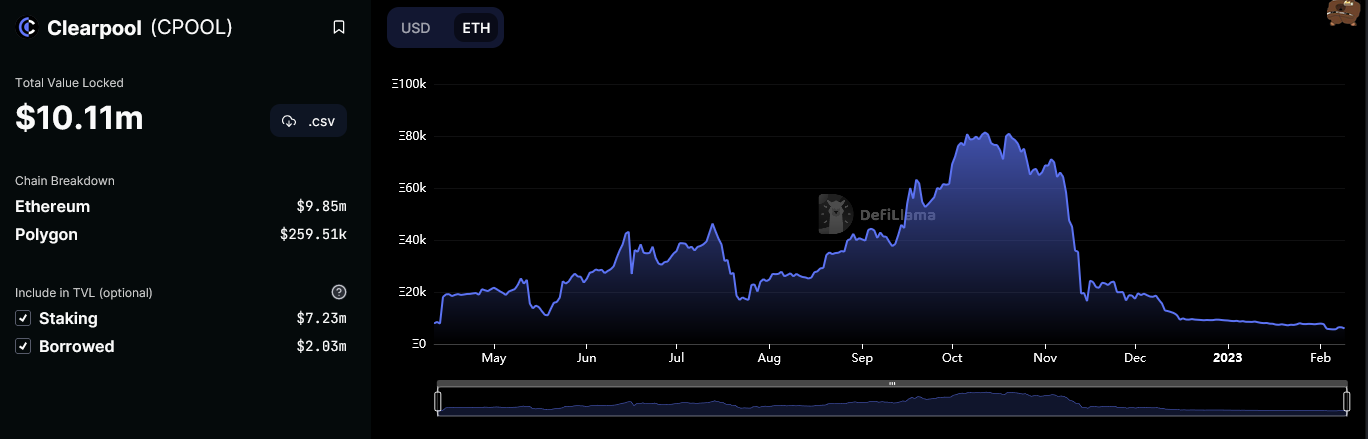
Task: Open the help icon beside Include in TVL
Action: 339,292
